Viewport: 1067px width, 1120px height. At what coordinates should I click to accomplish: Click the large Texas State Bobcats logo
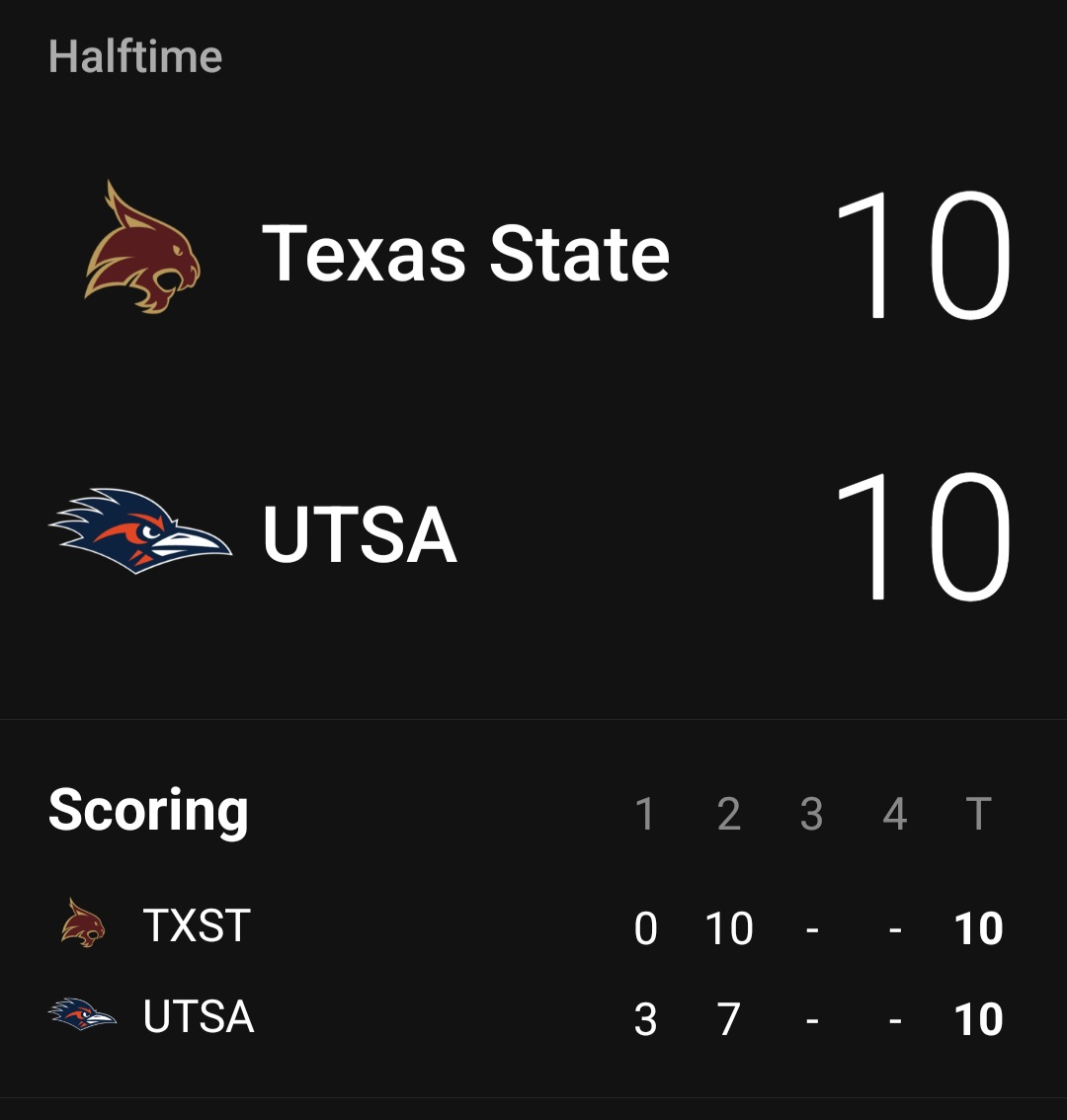142,249
